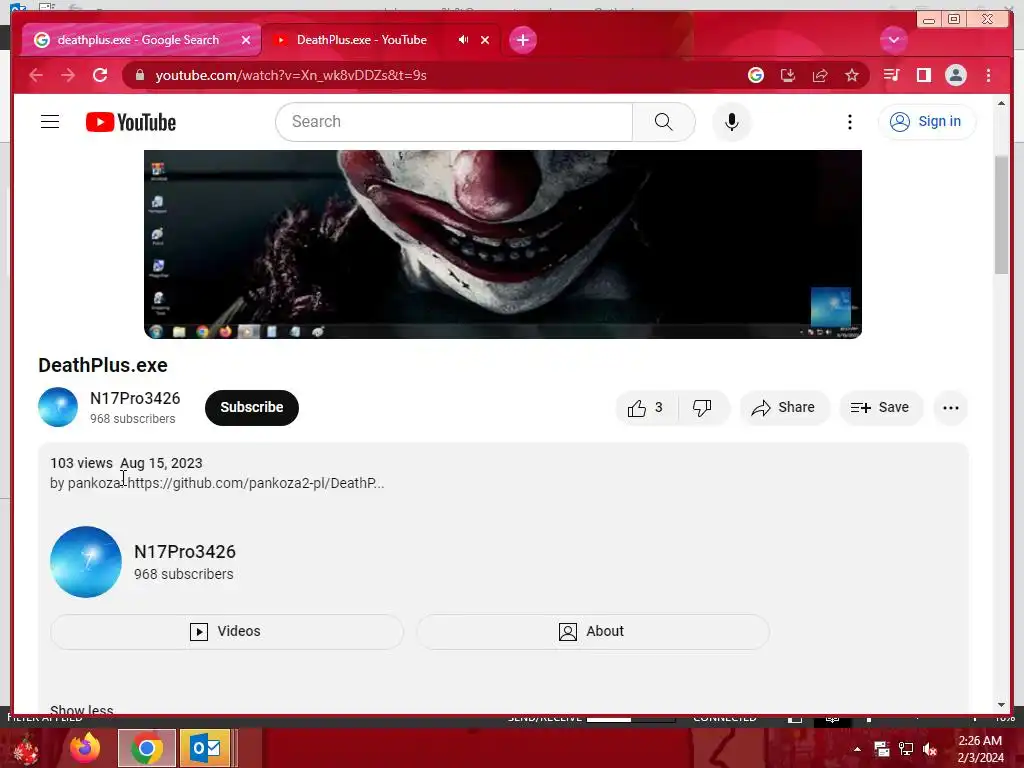1024x768 pixels.
Task: Mute the DeathPlus.exe YouTube tab audio
Action: tap(463, 40)
